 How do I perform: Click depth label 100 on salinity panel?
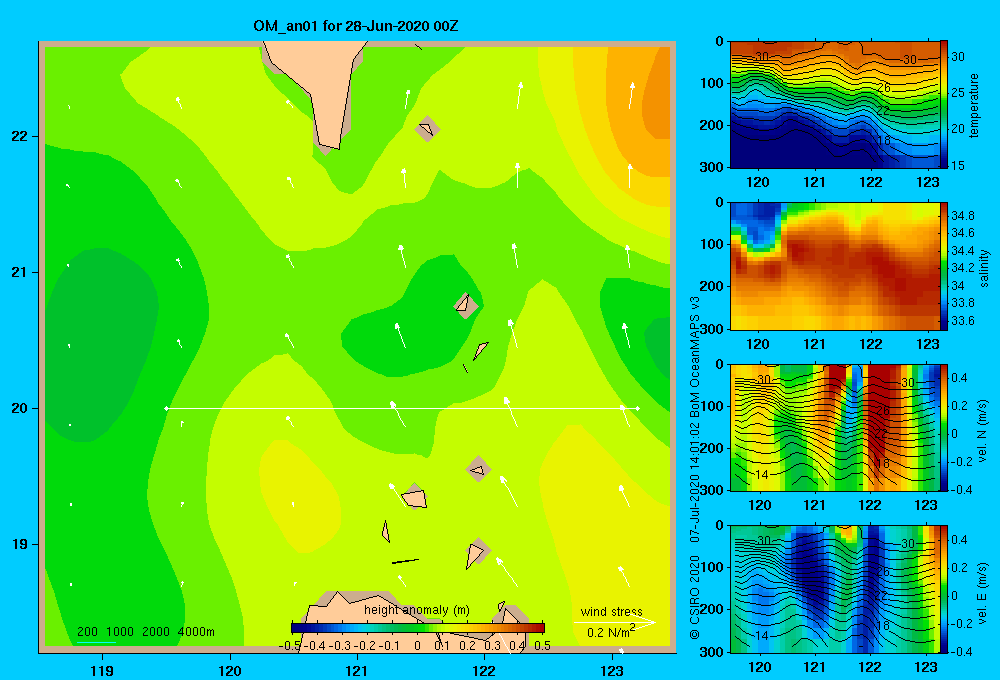pyautogui.click(x=712, y=244)
